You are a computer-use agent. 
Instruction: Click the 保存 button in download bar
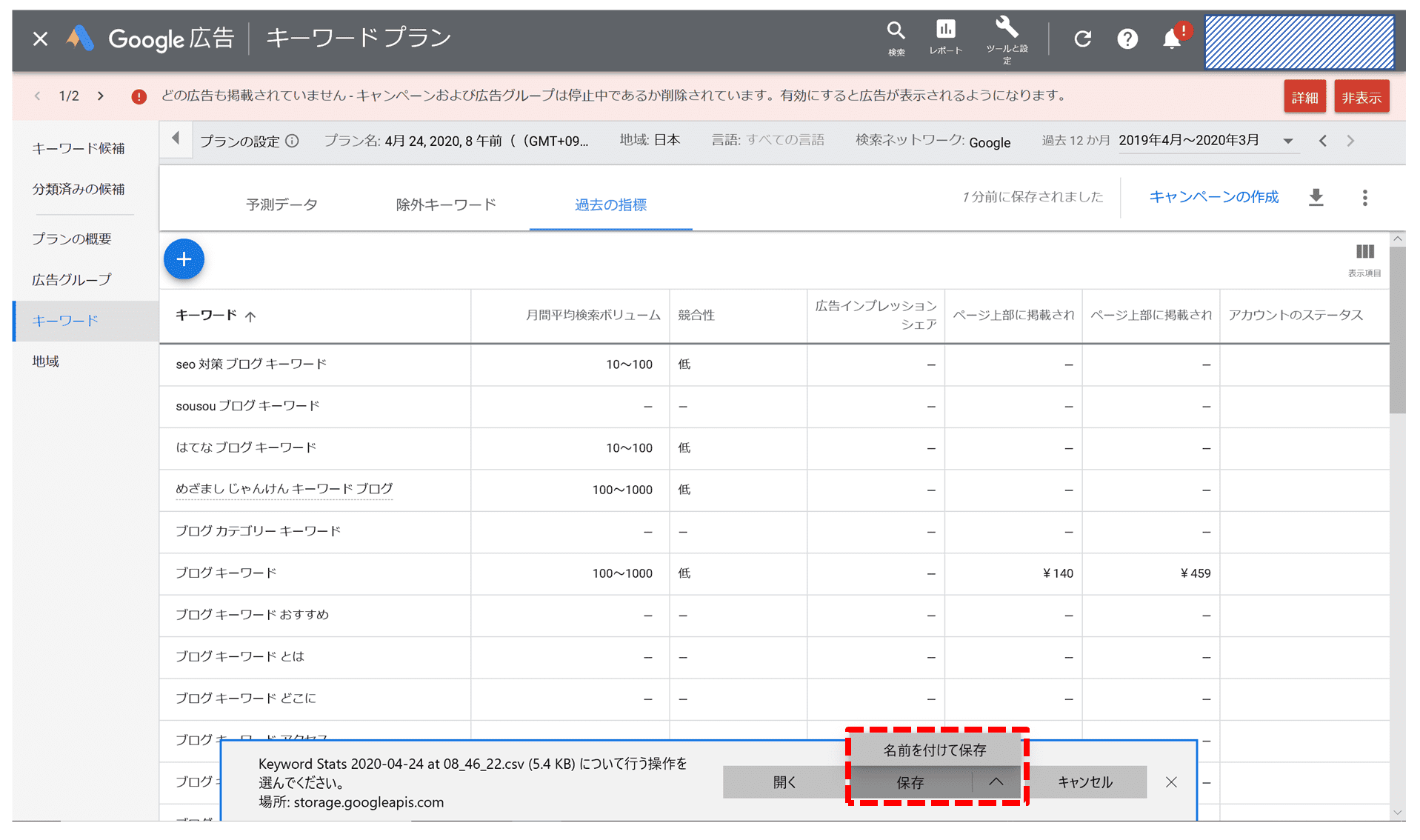pos(910,782)
